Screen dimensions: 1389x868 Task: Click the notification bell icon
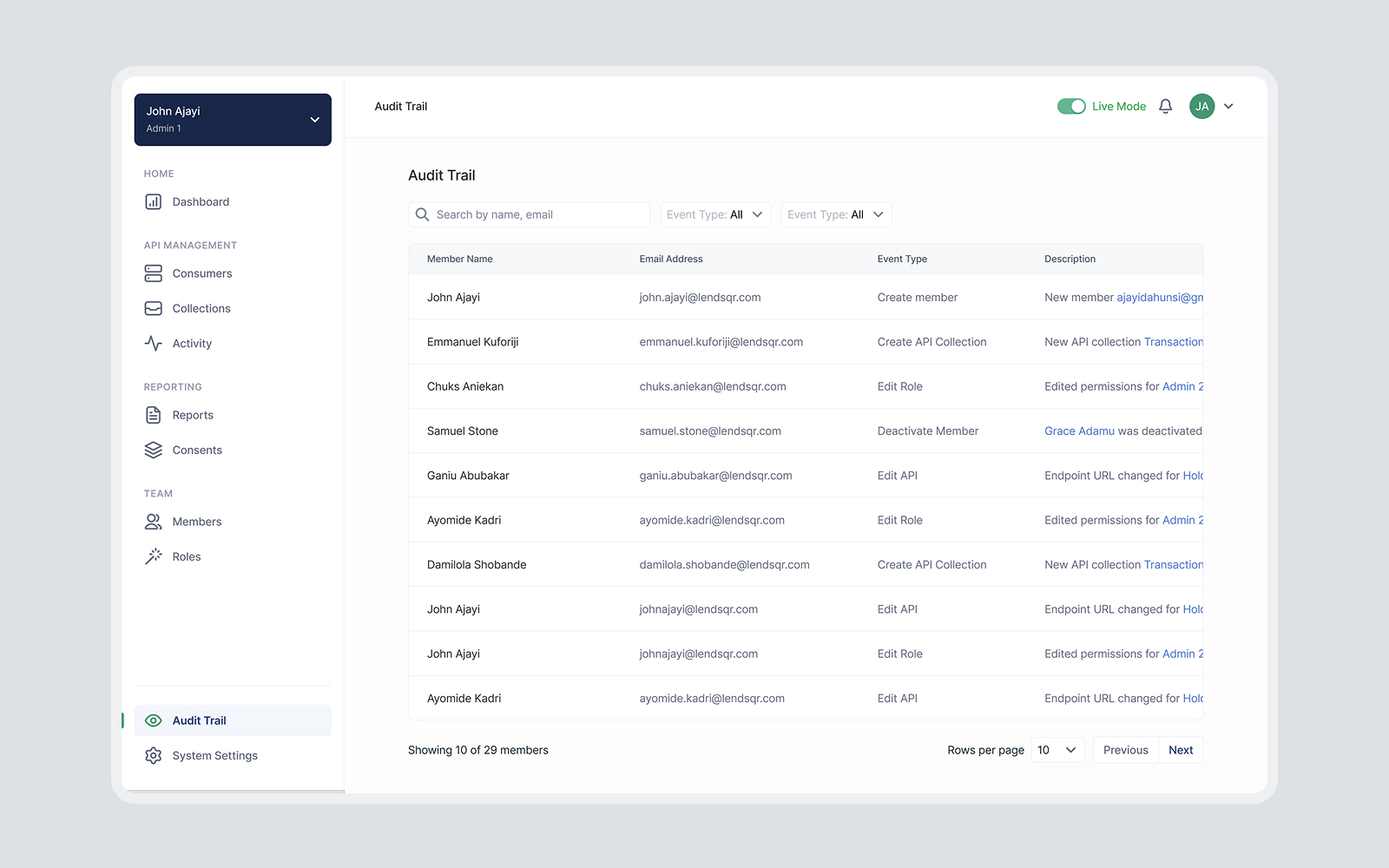click(1165, 106)
